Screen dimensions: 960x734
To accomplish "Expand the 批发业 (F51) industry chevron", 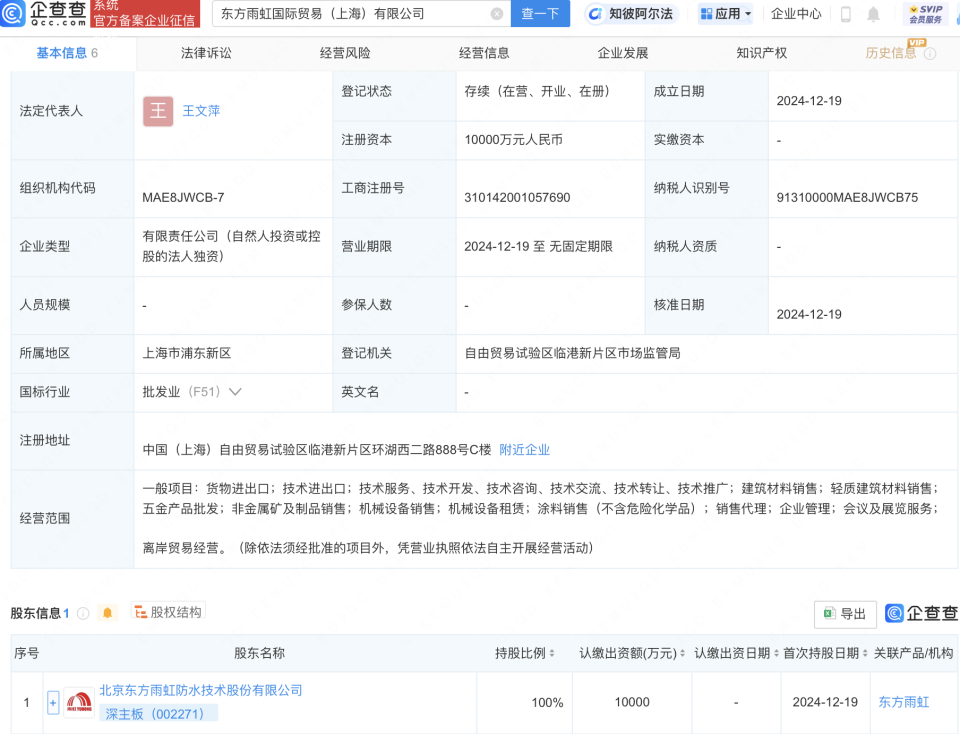I will pyautogui.click(x=235, y=392).
